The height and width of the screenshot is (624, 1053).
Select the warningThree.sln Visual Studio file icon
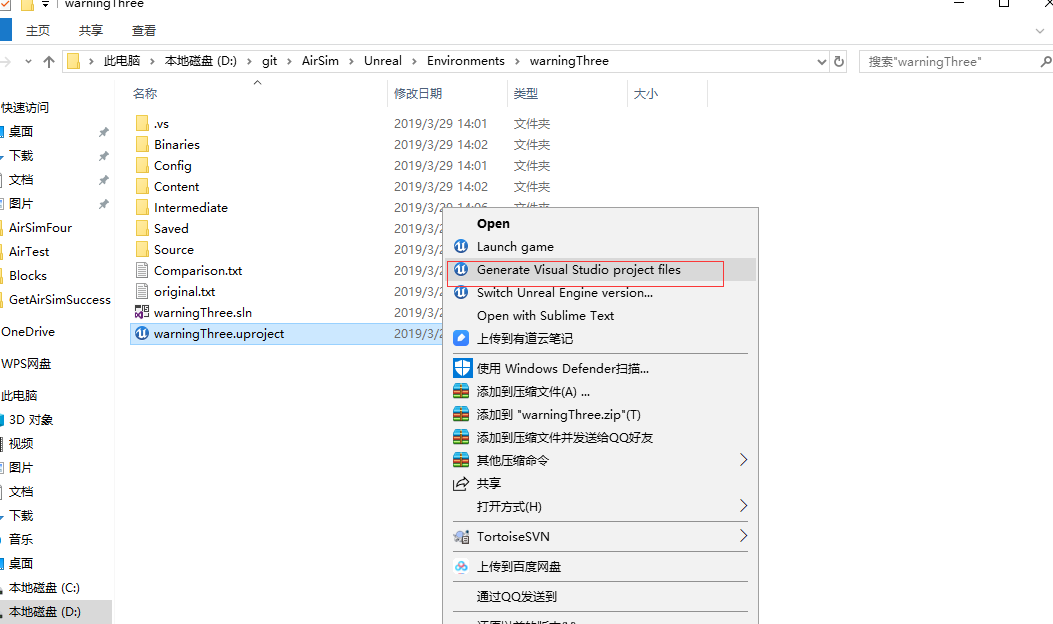click(x=142, y=312)
